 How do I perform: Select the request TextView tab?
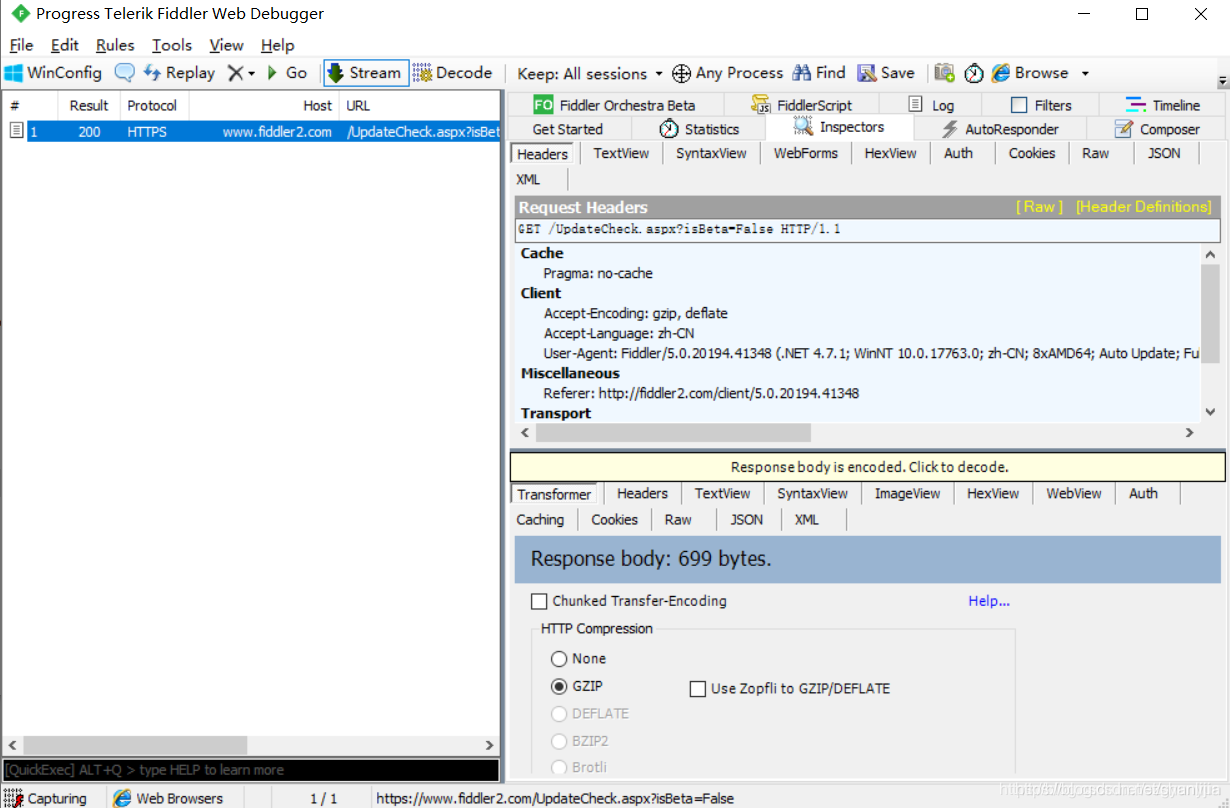pos(621,153)
